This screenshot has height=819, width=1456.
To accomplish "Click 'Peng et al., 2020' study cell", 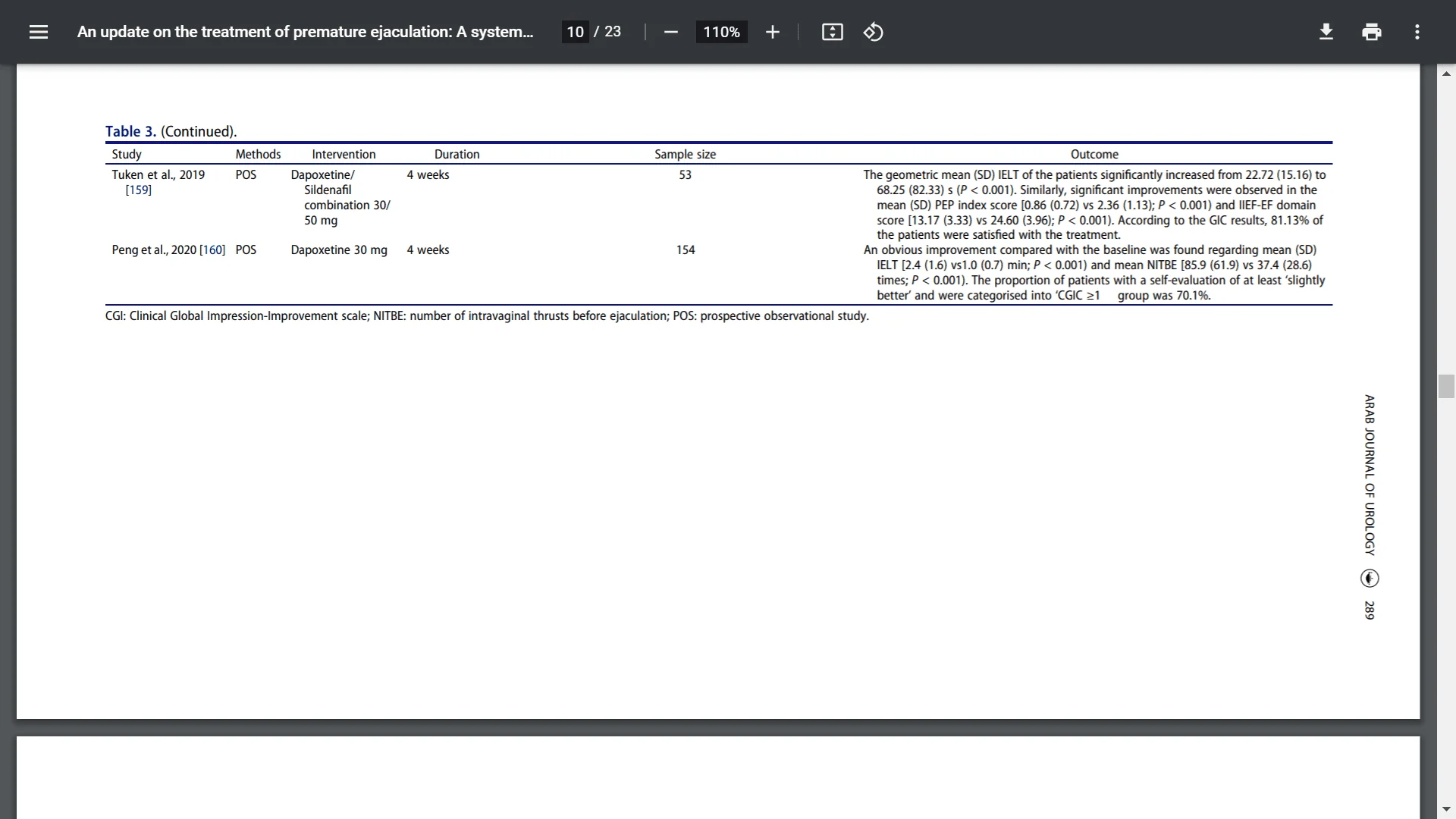I will click(154, 249).
